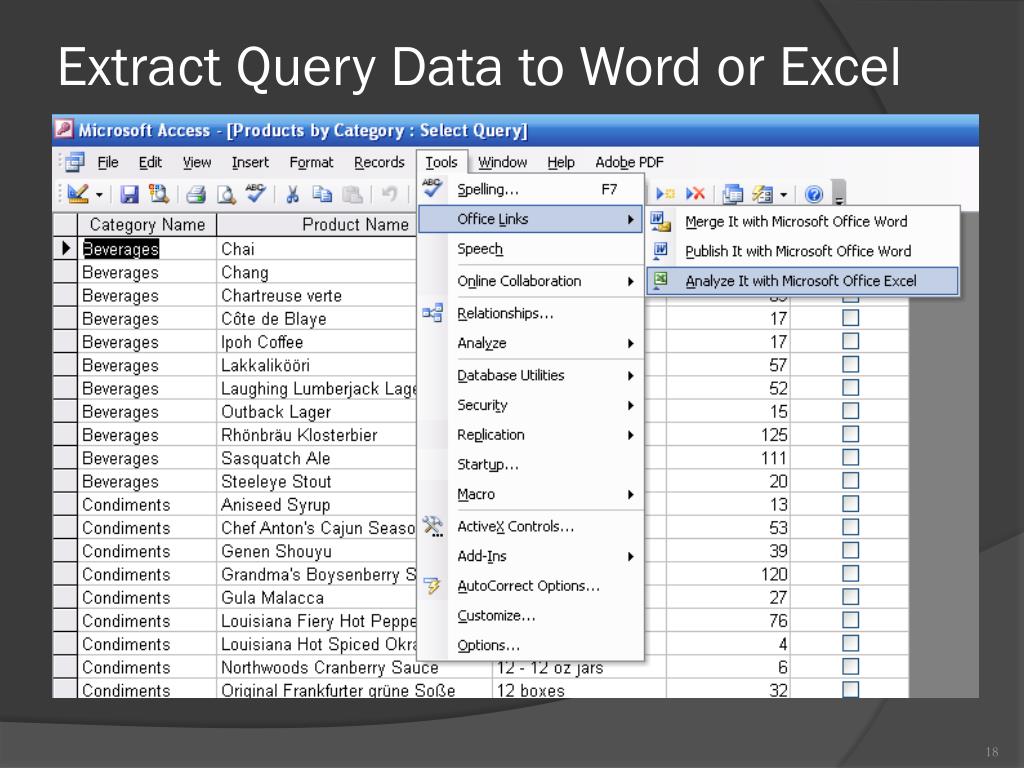Screen dimensions: 1024x768
Task: Click the Cut scissors icon
Action: [293, 195]
